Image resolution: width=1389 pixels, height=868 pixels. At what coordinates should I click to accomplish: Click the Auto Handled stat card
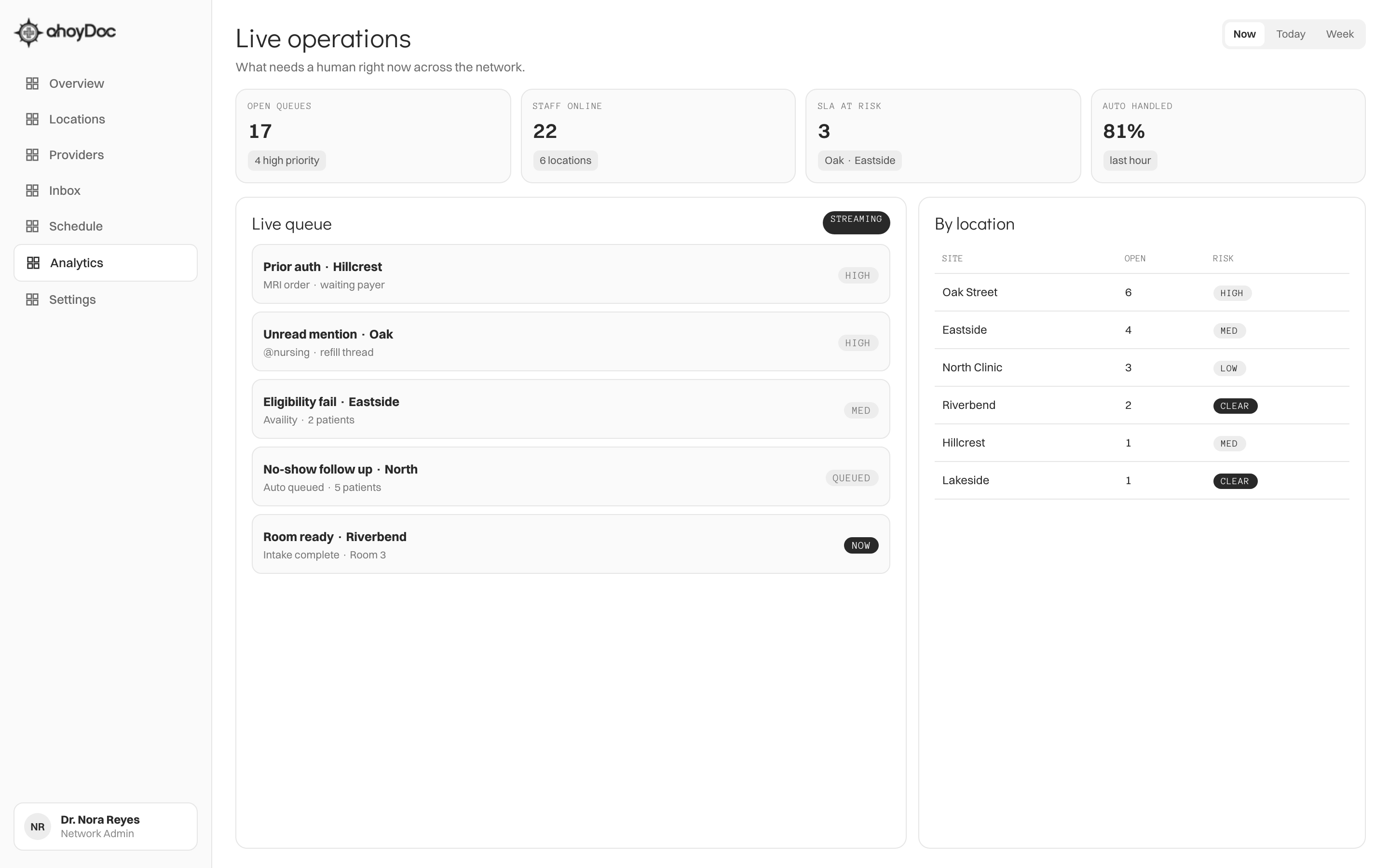pyautogui.click(x=1228, y=136)
